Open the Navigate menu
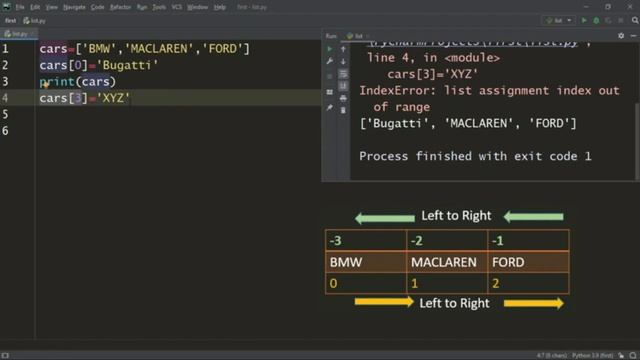This screenshot has height=360, width=640. [74, 7]
